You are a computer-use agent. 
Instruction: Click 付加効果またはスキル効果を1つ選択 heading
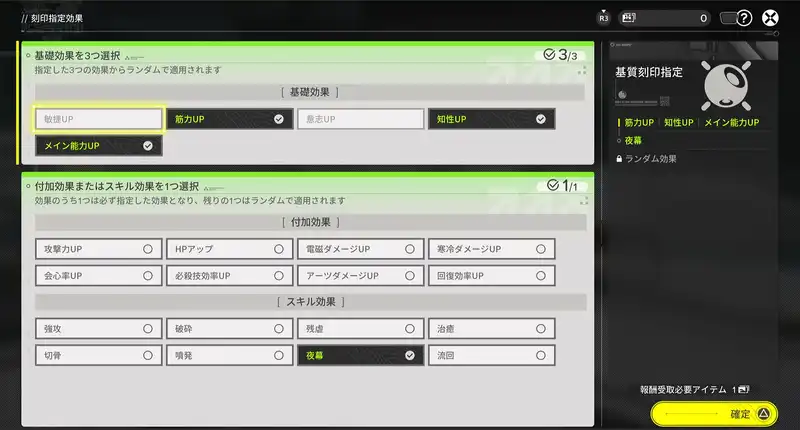pyautogui.click(x=116, y=186)
